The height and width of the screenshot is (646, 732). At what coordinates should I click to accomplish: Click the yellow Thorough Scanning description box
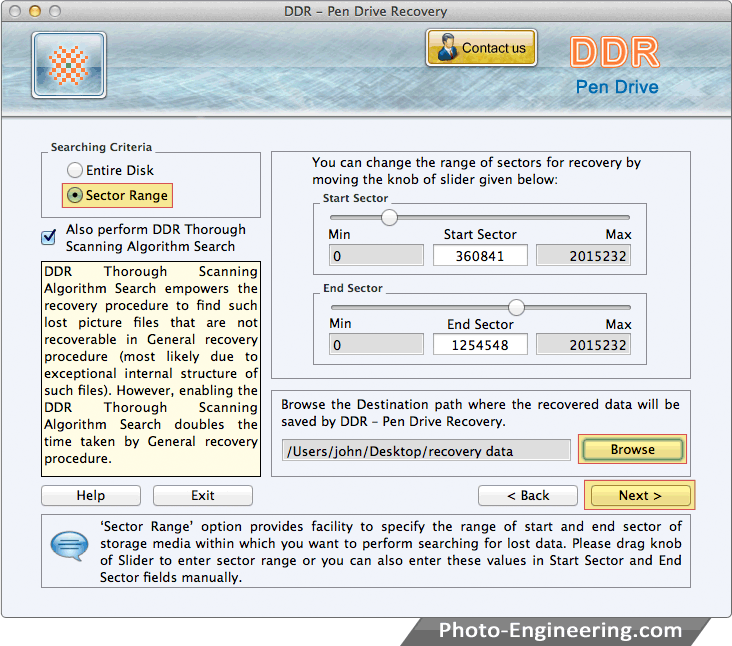pyautogui.click(x=151, y=369)
